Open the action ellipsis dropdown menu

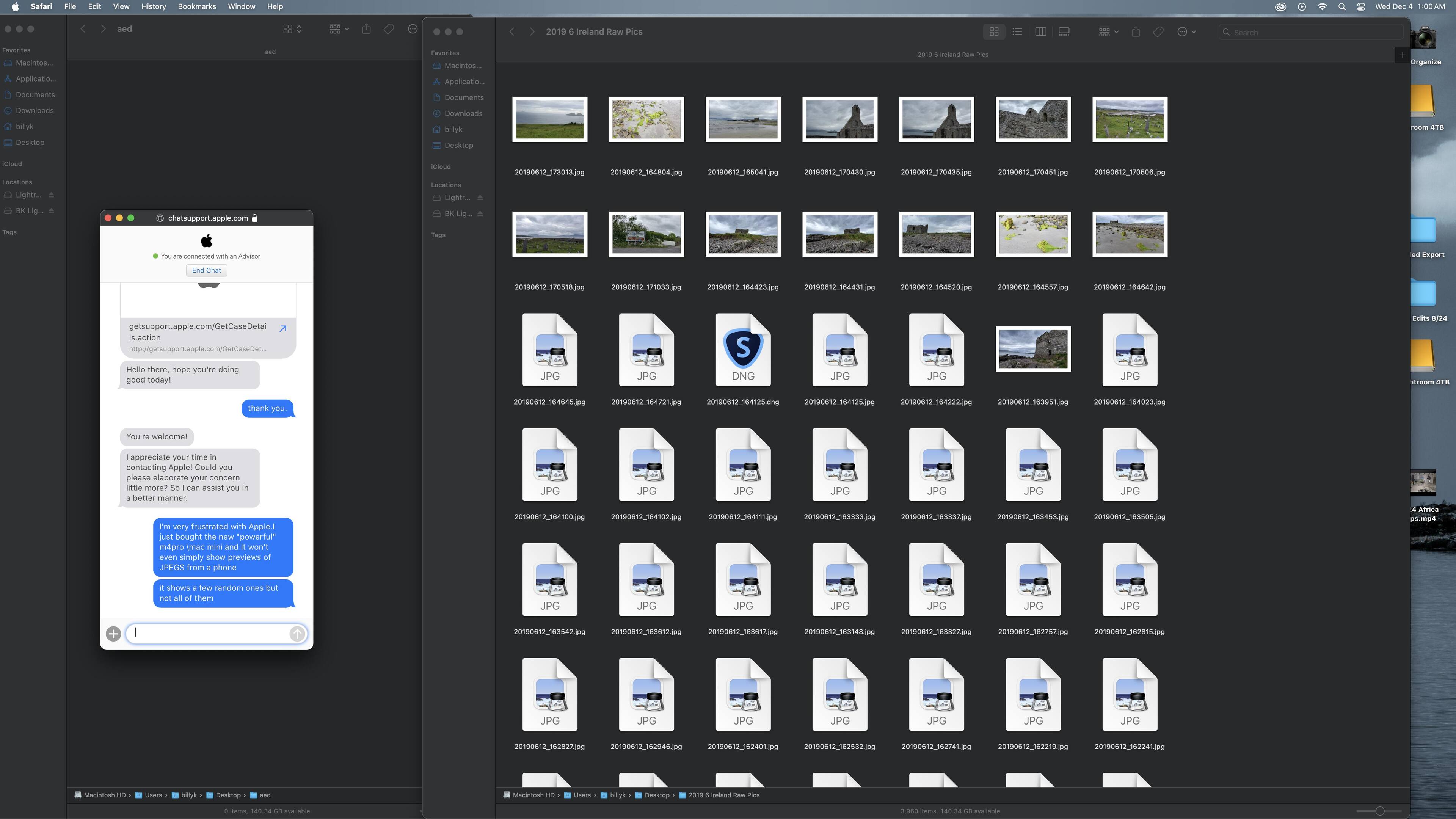1186,31
